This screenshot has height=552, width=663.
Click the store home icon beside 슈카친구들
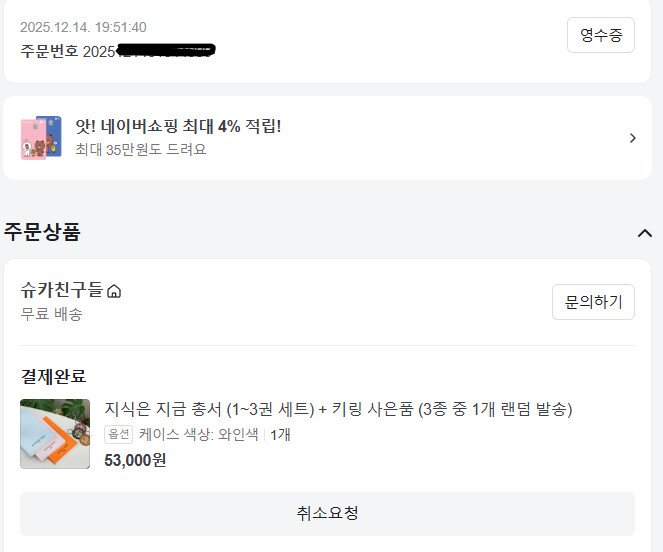114,292
